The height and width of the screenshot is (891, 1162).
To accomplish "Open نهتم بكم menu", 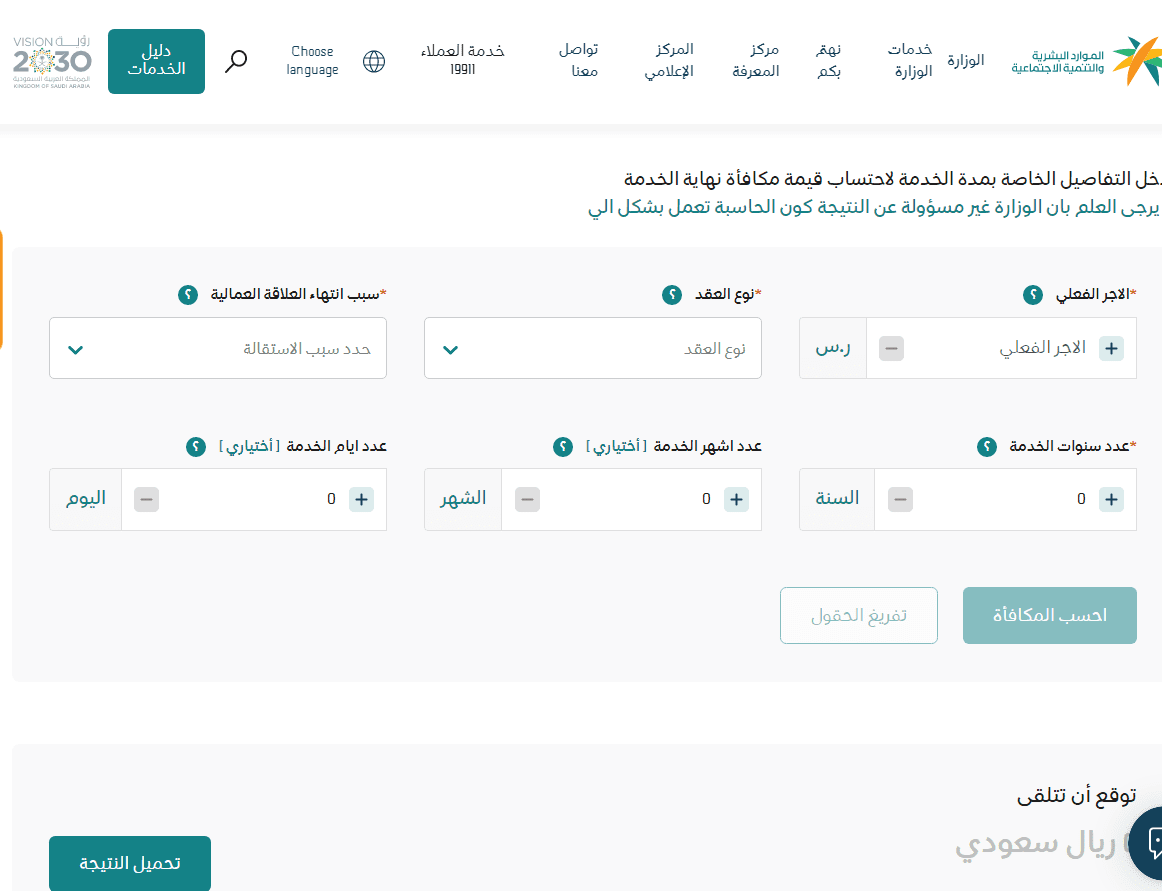I will (829, 61).
